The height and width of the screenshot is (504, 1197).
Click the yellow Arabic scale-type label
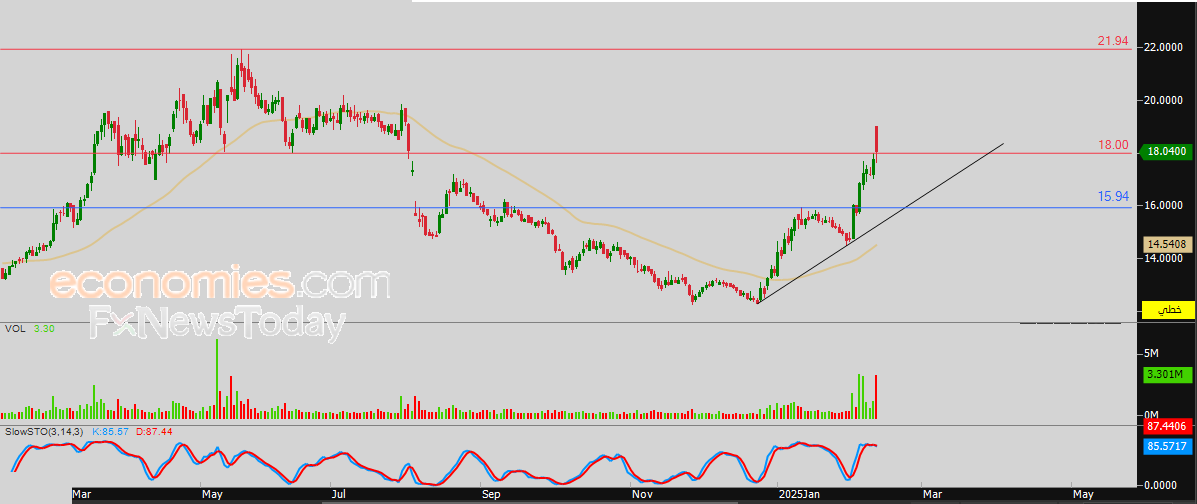1167,310
